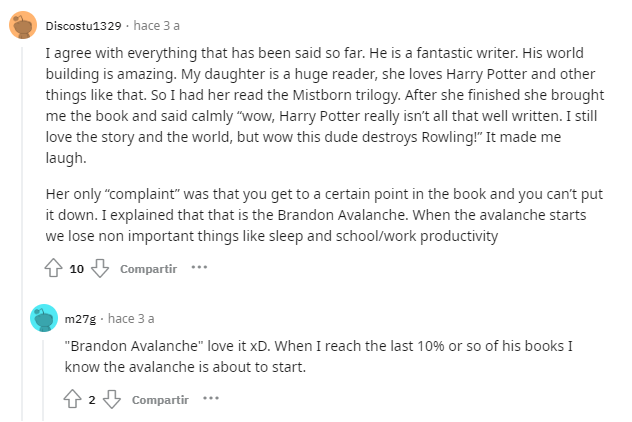The height and width of the screenshot is (422, 632).
Task: Click the vote count 2 on reply
Action: (92, 400)
